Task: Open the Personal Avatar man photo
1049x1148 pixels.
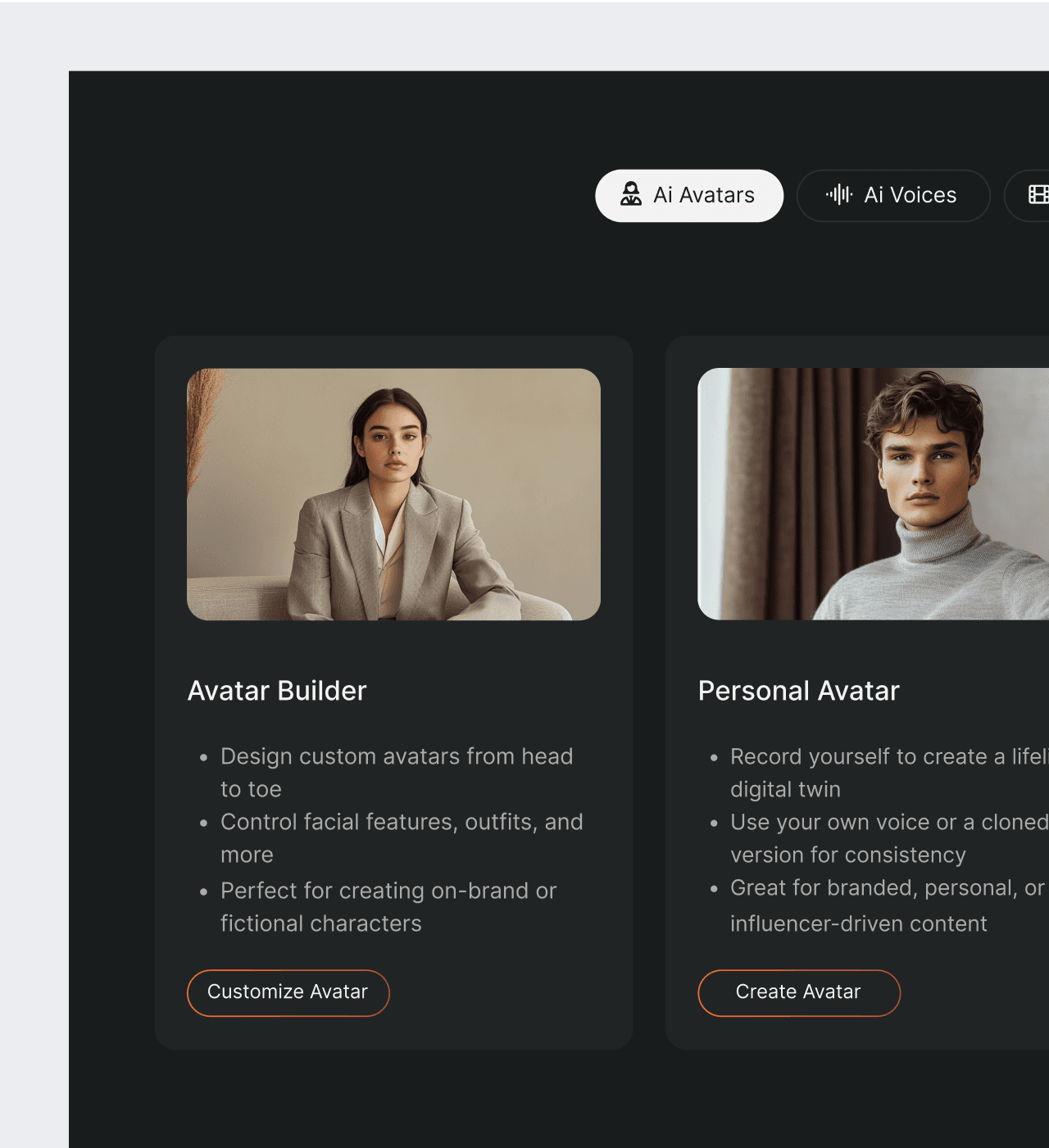Action: tap(873, 494)
